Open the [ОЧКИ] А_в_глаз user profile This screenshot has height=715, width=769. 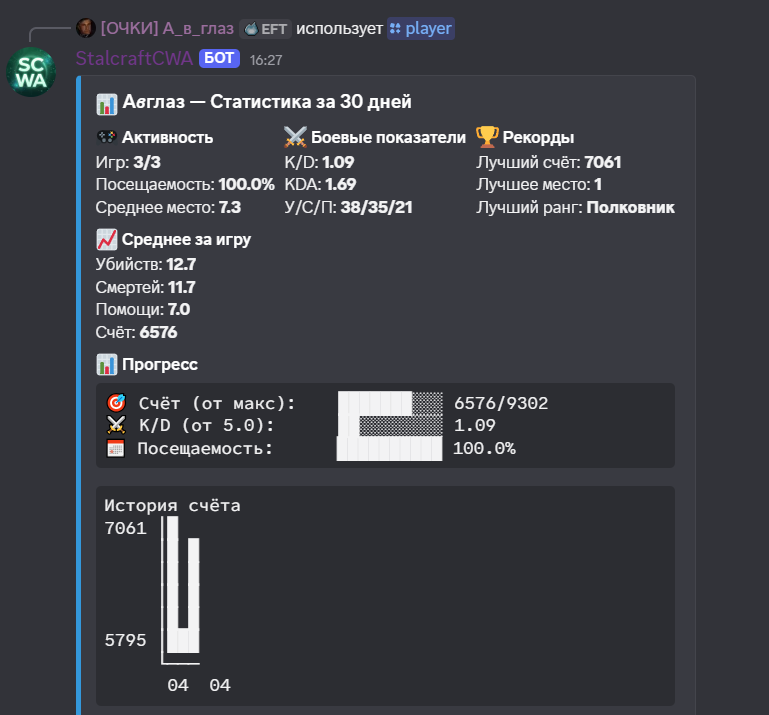pyautogui.click(x=167, y=29)
